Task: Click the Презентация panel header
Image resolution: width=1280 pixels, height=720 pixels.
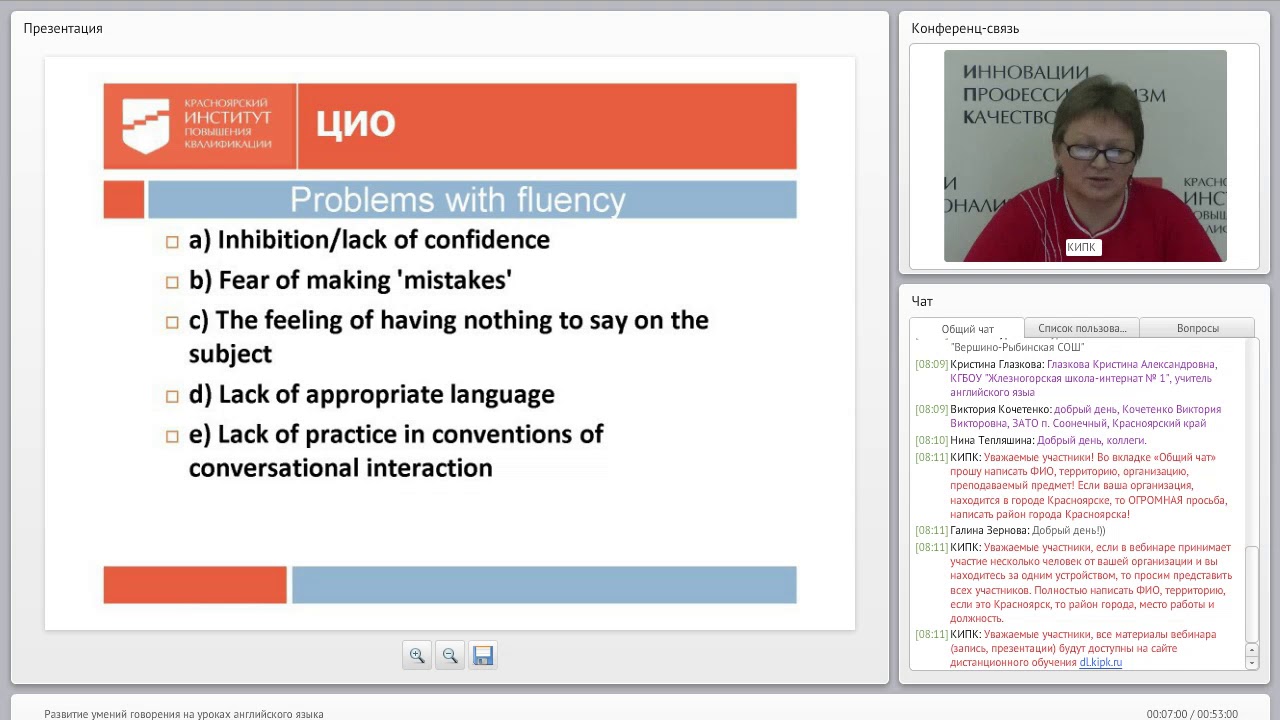Action: pyautogui.click(x=63, y=28)
